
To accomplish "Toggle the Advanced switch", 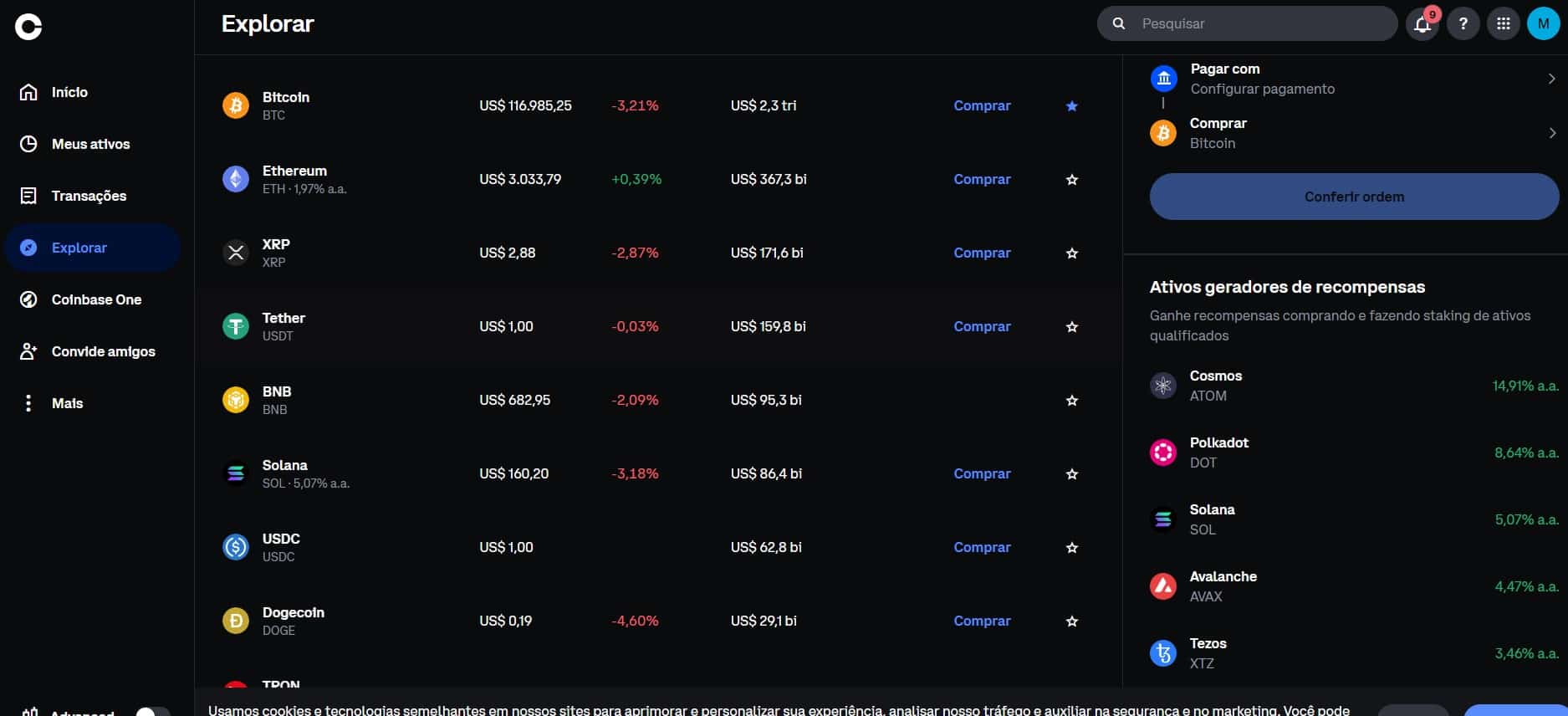I will 152,712.
